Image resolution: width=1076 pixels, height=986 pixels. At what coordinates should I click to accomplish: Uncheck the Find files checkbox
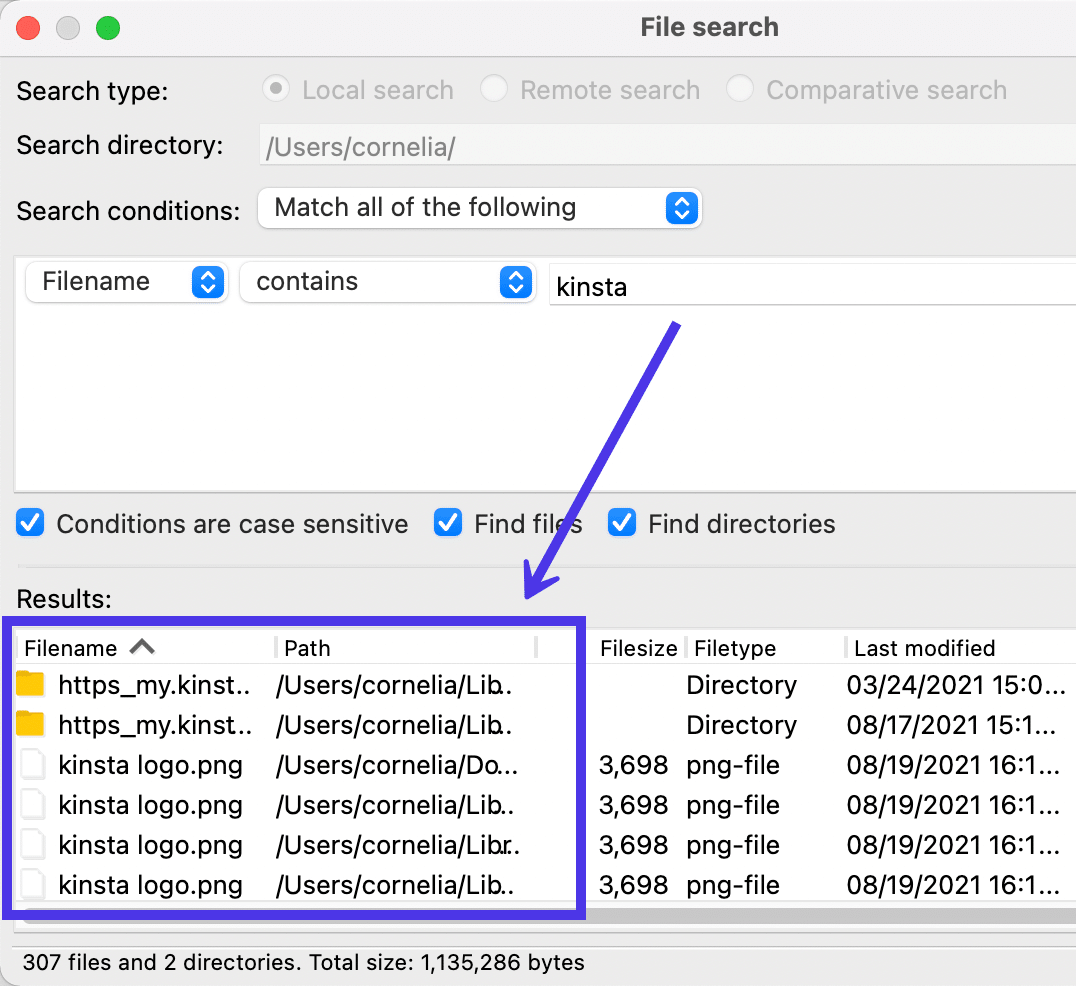(x=449, y=523)
